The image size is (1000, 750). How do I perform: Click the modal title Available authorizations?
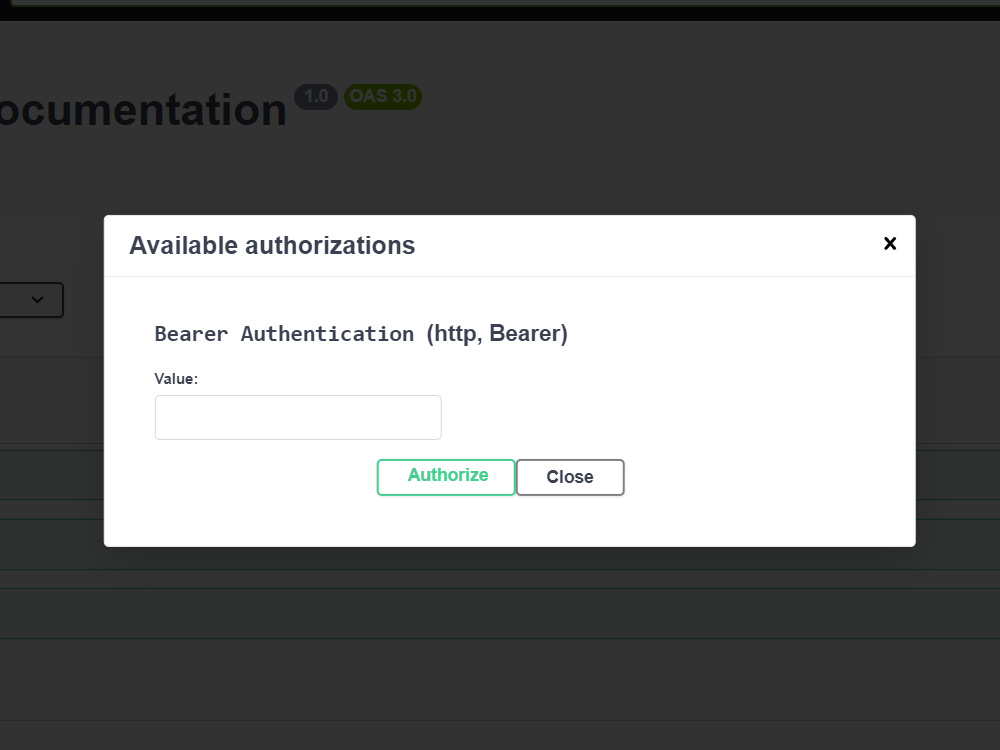coord(272,245)
